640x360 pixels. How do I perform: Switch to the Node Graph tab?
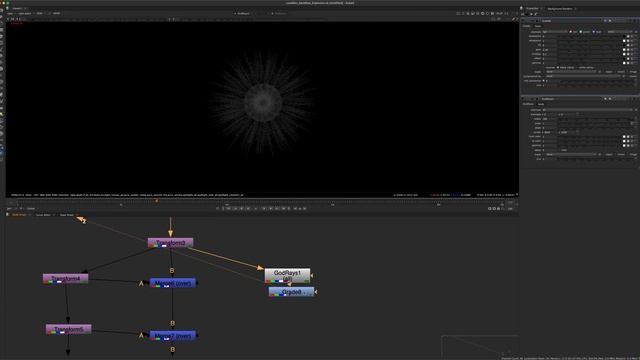19,215
